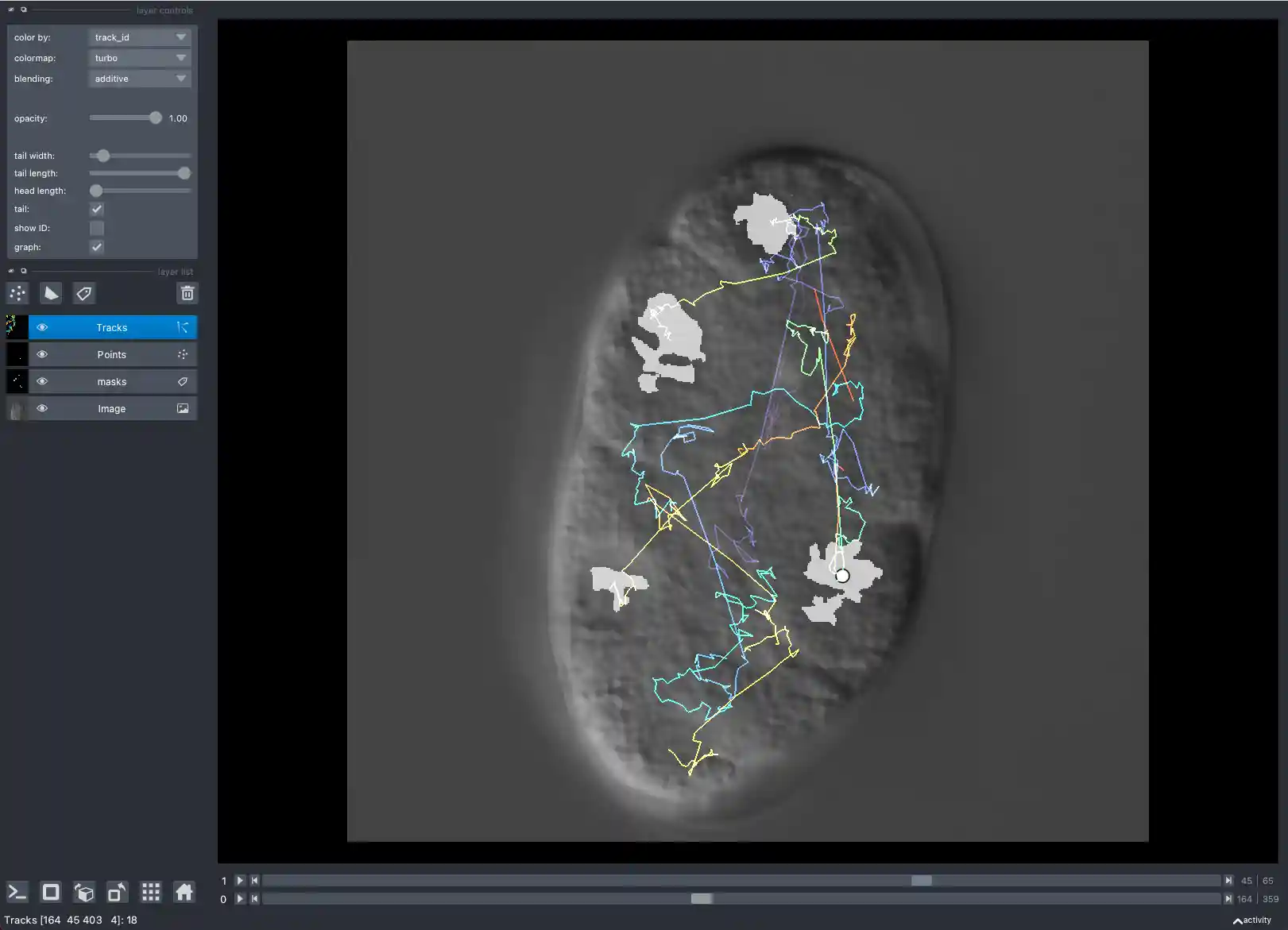Image resolution: width=1288 pixels, height=930 pixels.
Task: Enable the show ID checkbox
Action: click(x=96, y=228)
